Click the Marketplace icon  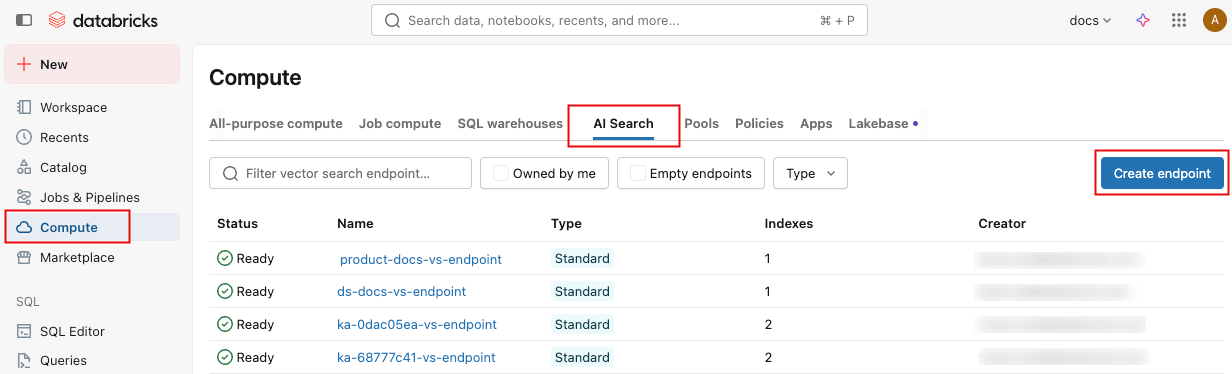[25, 257]
